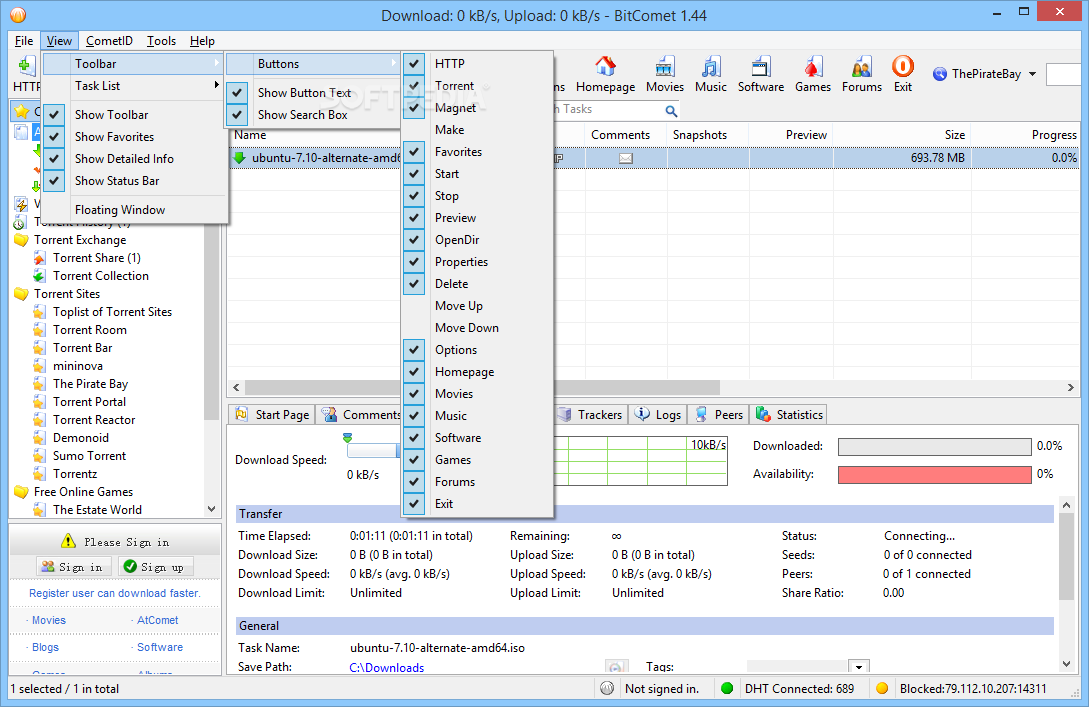Click the mininova site icon

[x=40, y=366]
